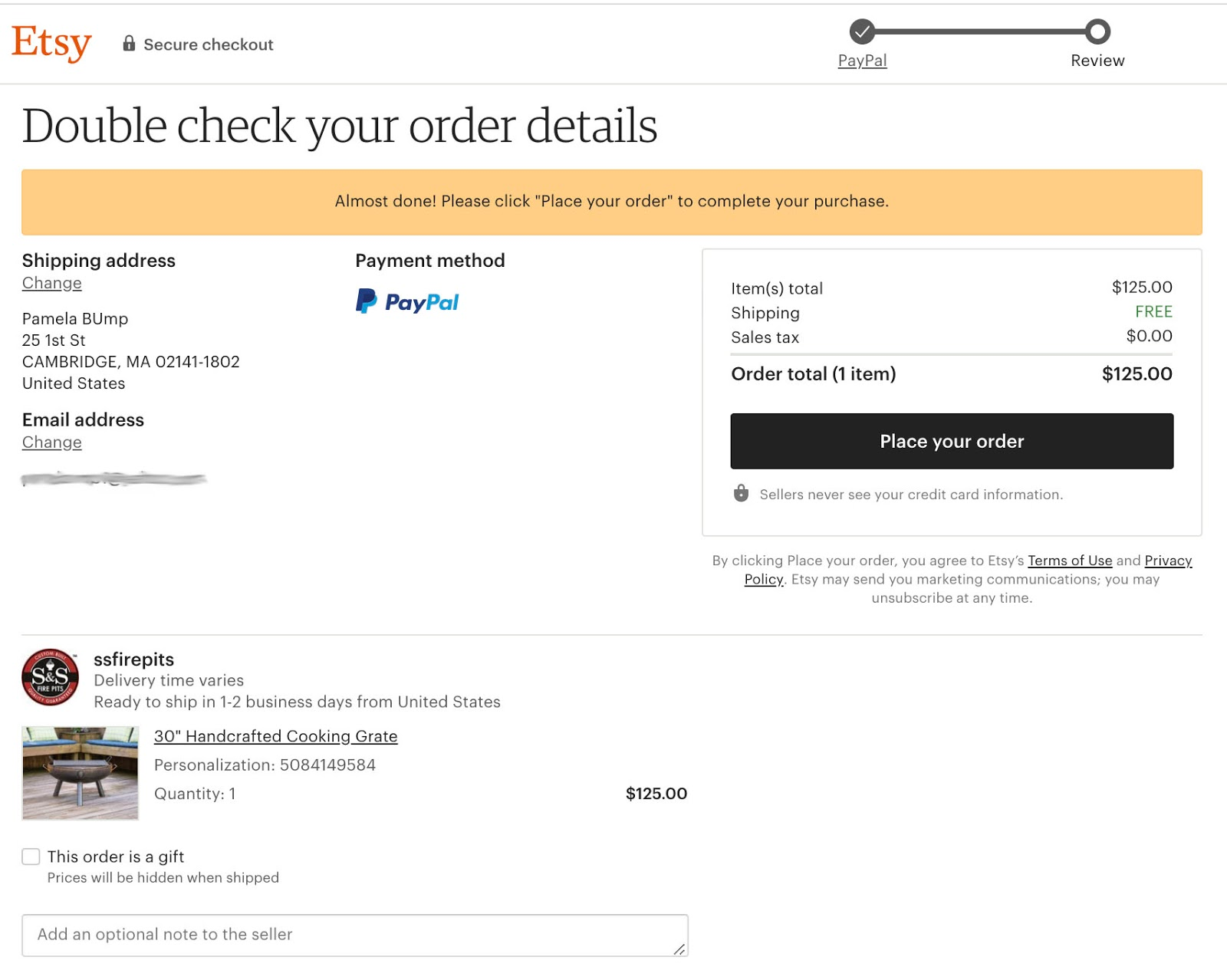Select the Review step label
This screenshot has width=1227, height=980.
[x=1097, y=61]
